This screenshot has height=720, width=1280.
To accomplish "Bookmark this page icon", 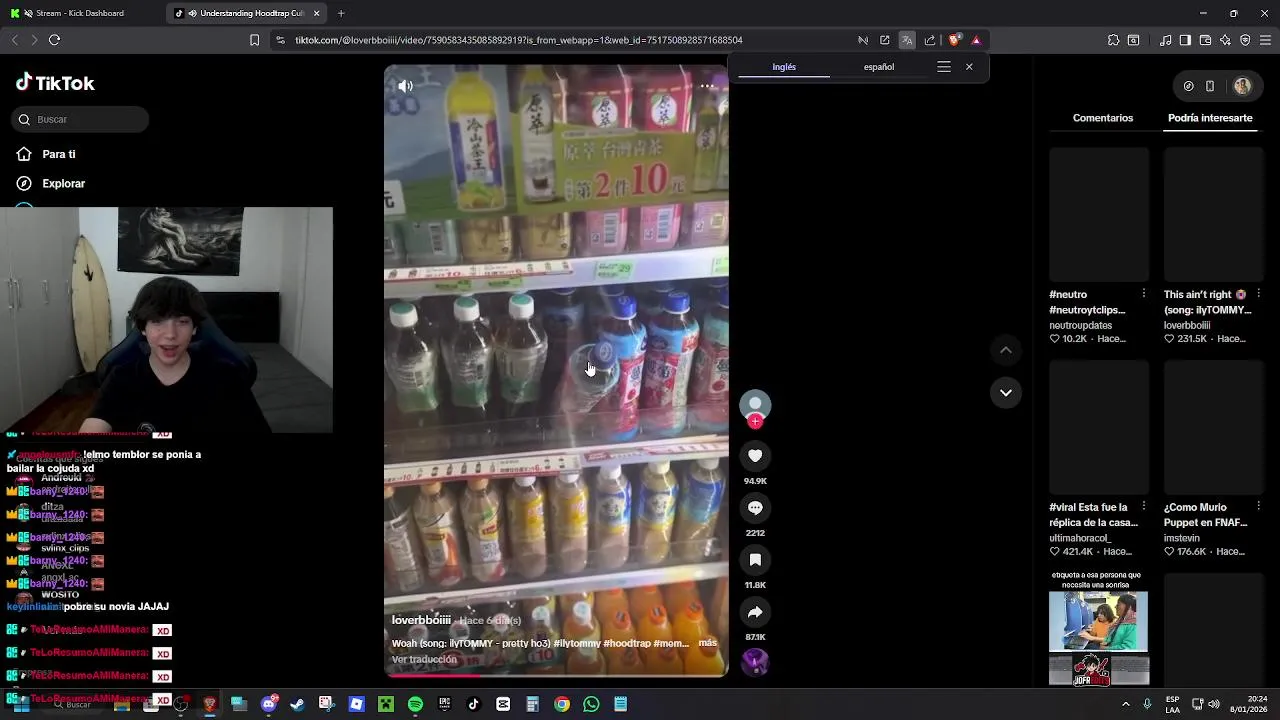I will [254, 40].
